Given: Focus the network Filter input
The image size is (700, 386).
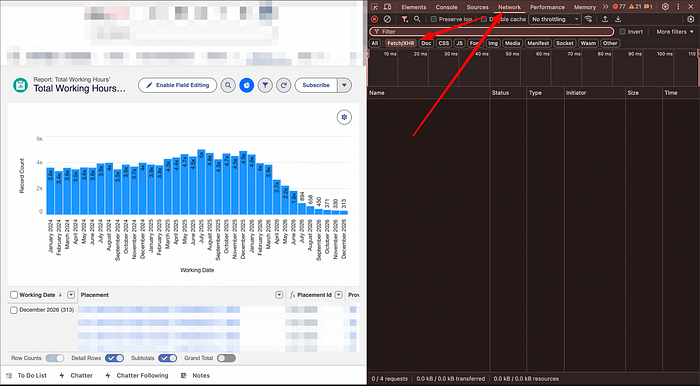Looking at the screenshot, I should click(492, 32).
